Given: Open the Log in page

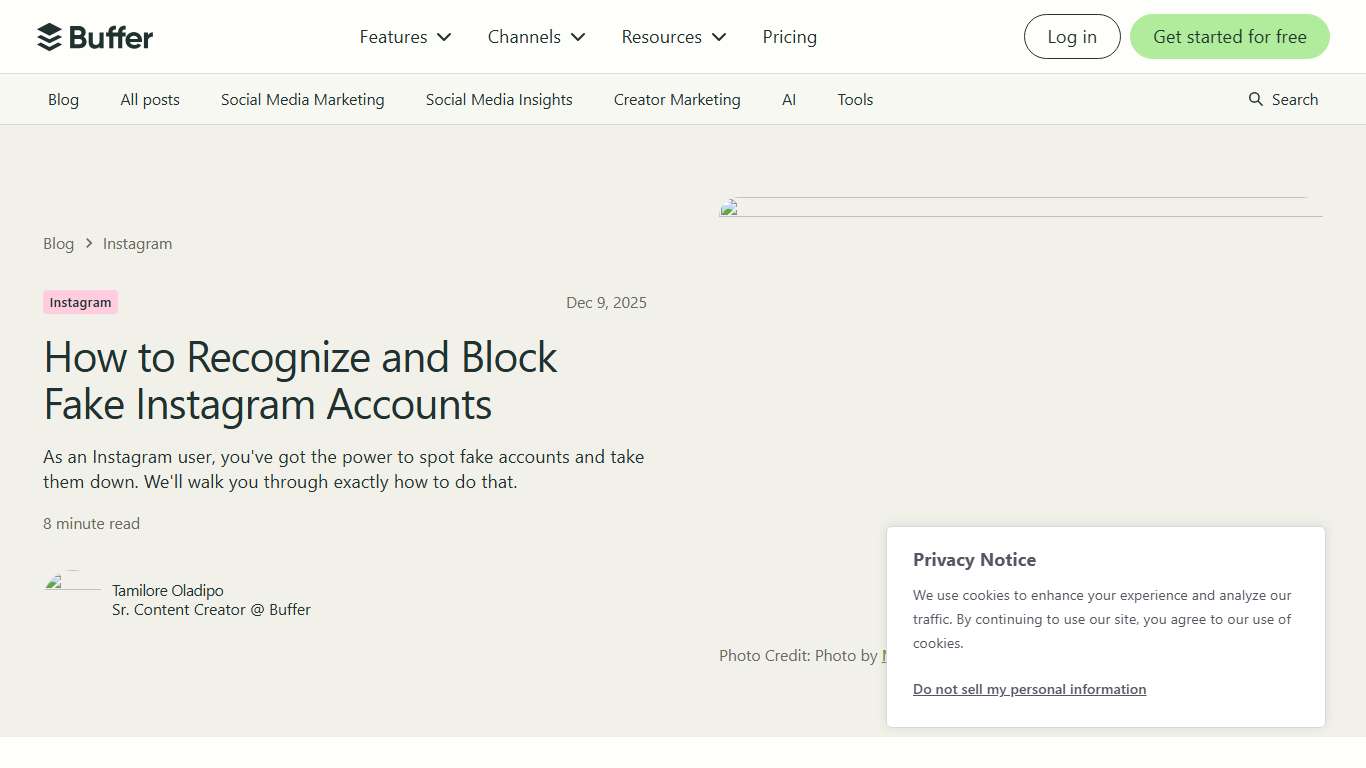Looking at the screenshot, I should (x=1071, y=36).
